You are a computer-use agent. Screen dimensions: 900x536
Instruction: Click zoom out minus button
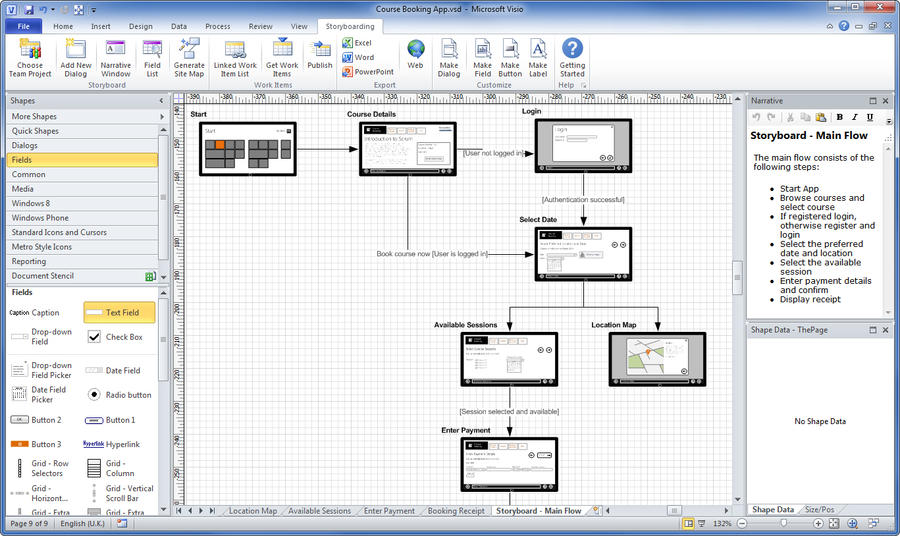click(x=742, y=523)
